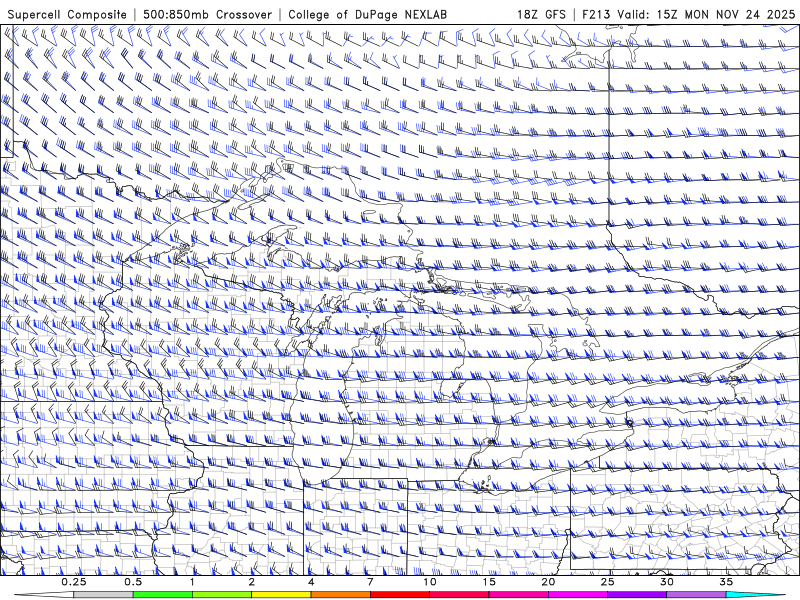
Task: Click the '15' colorbar label
Action: [489, 582]
